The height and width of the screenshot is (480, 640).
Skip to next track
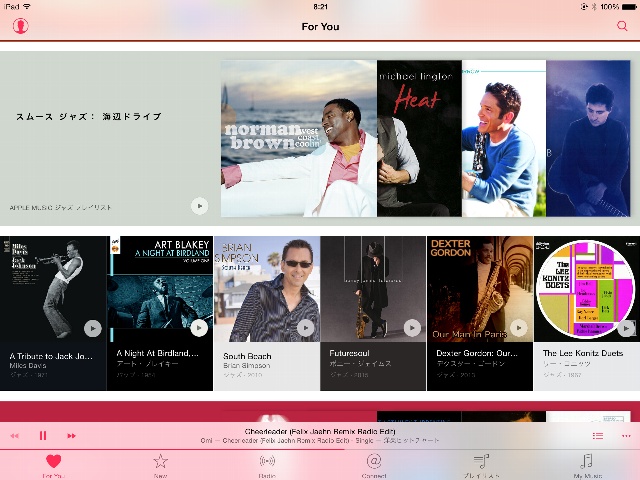tap(71, 436)
